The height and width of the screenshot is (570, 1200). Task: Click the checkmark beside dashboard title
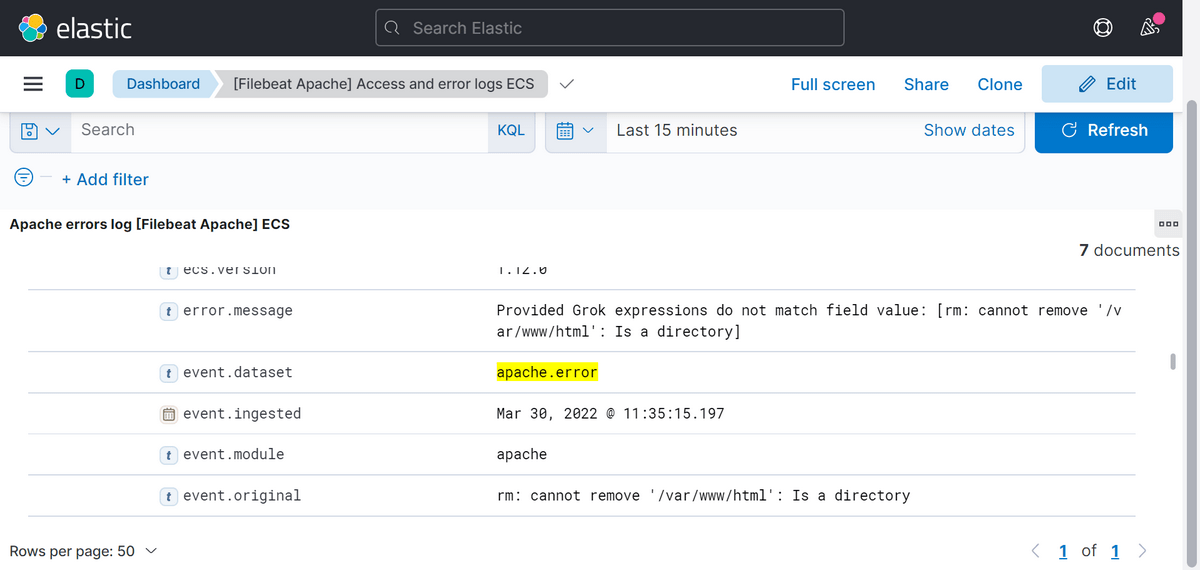coord(566,84)
